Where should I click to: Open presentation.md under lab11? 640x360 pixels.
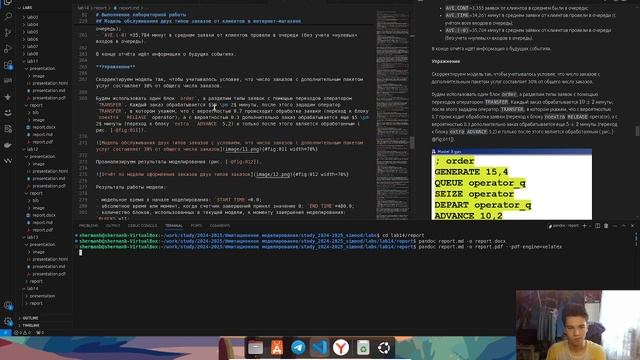[49, 91]
